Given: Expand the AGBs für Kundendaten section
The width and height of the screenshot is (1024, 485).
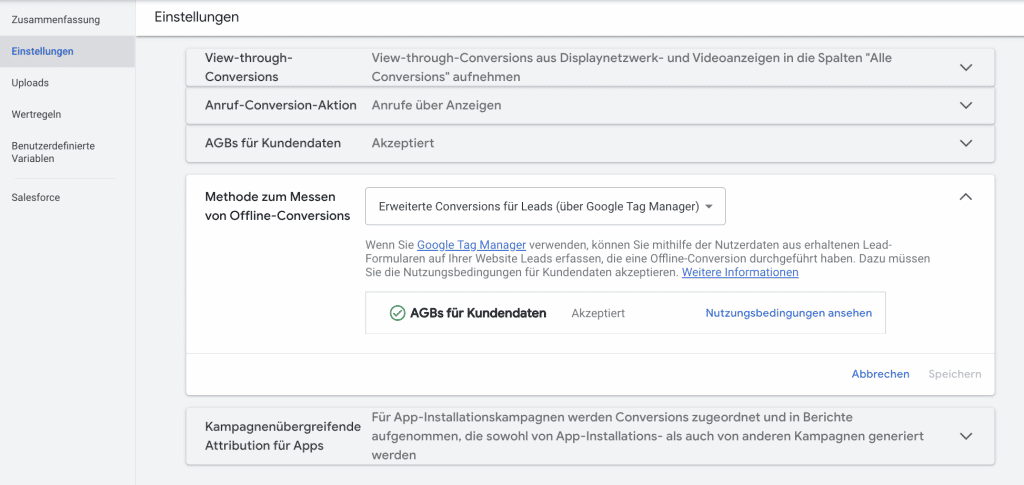Looking at the screenshot, I should (965, 143).
